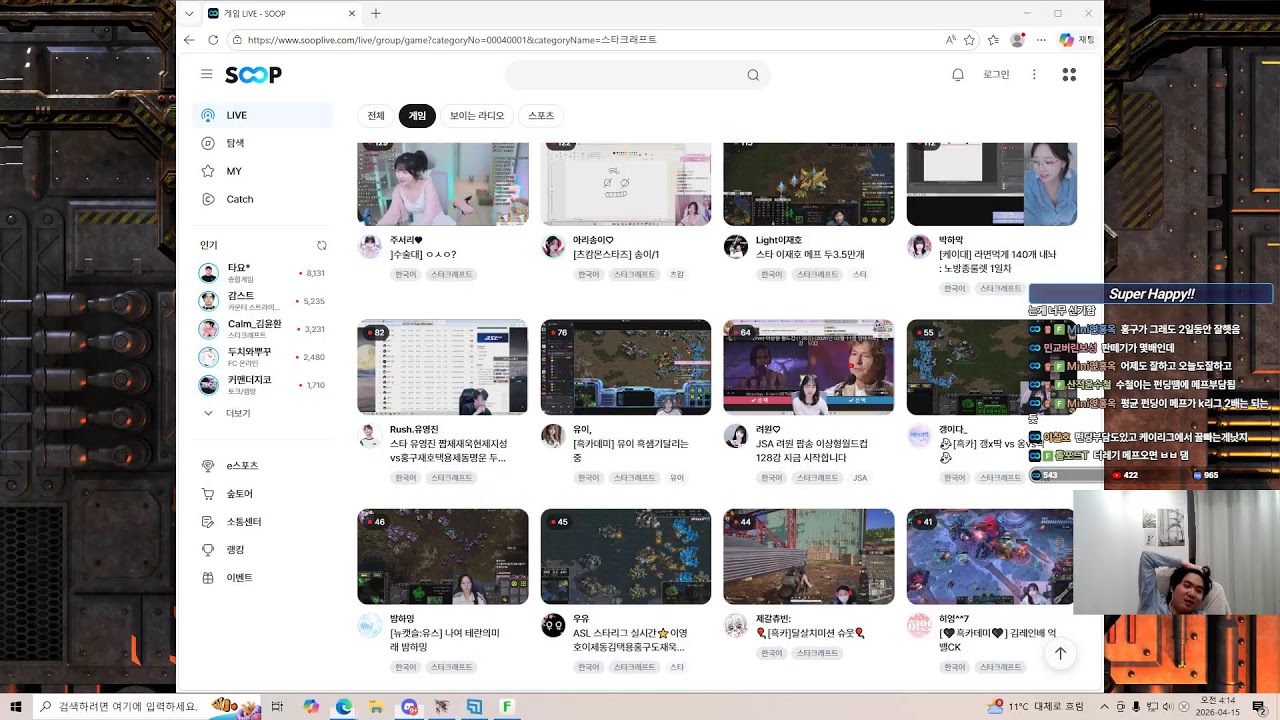Open the Windows Start menu

(16, 707)
